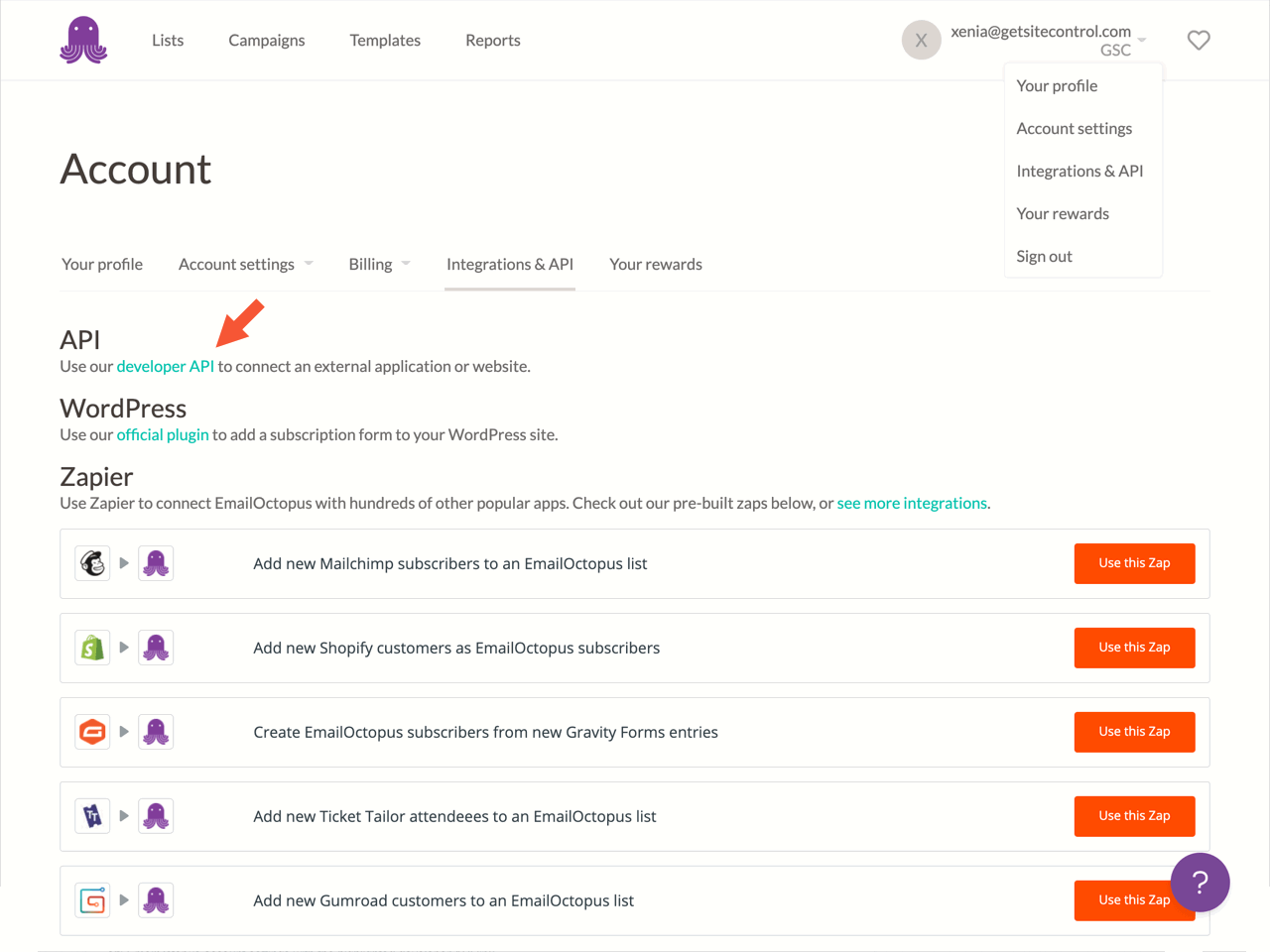This screenshot has height=952, width=1270.
Task: Use the Mailchimp subscribers Zap button
Action: point(1134,563)
